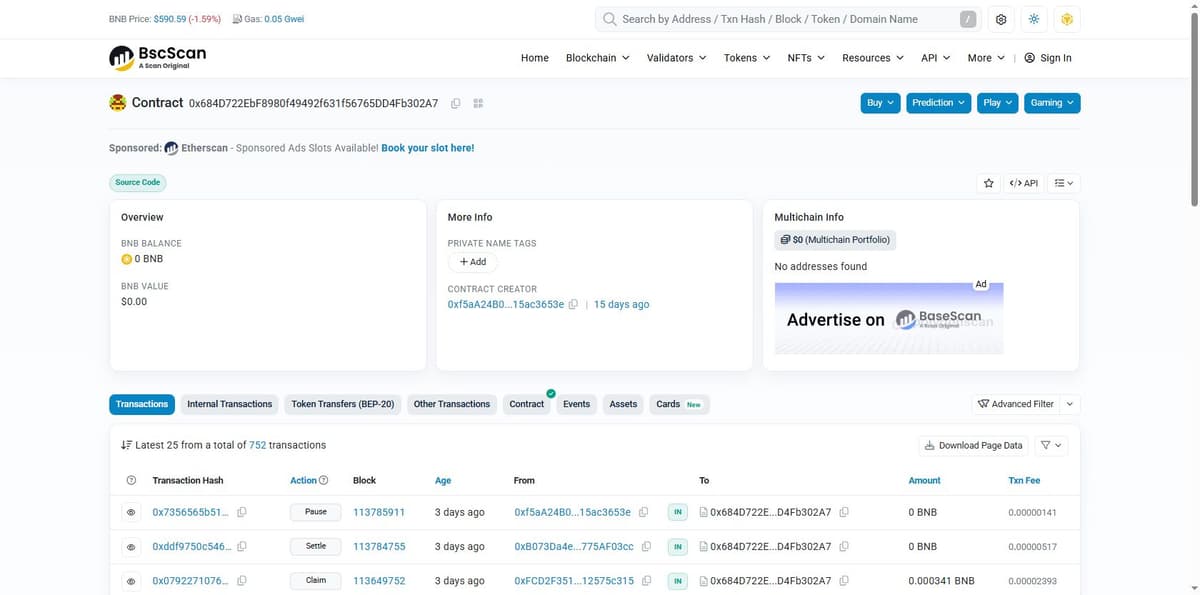Click Sign In
The image size is (1200, 595).
(x=1048, y=58)
